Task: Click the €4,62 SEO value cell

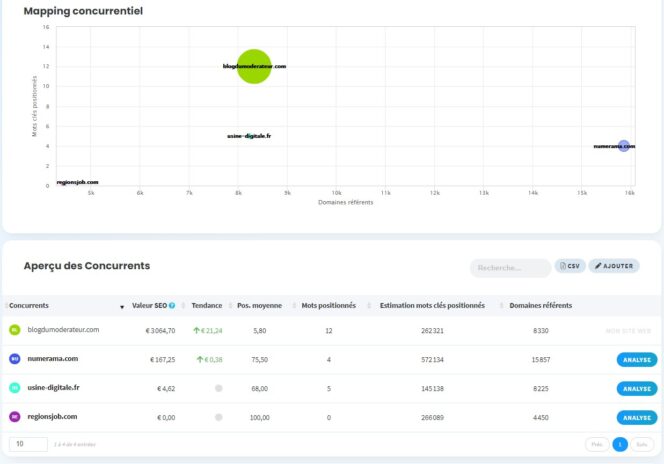Action: tap(166, 389)
